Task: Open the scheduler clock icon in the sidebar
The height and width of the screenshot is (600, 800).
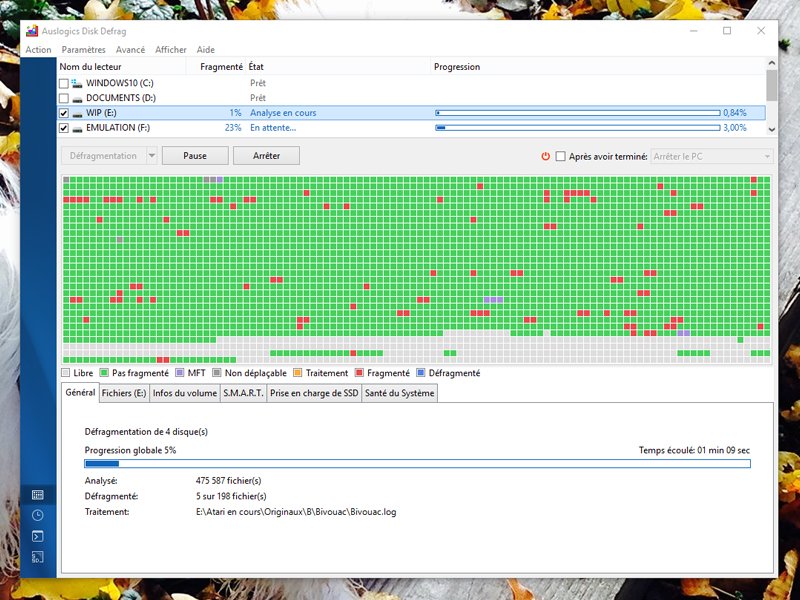Action: (38, 515)
